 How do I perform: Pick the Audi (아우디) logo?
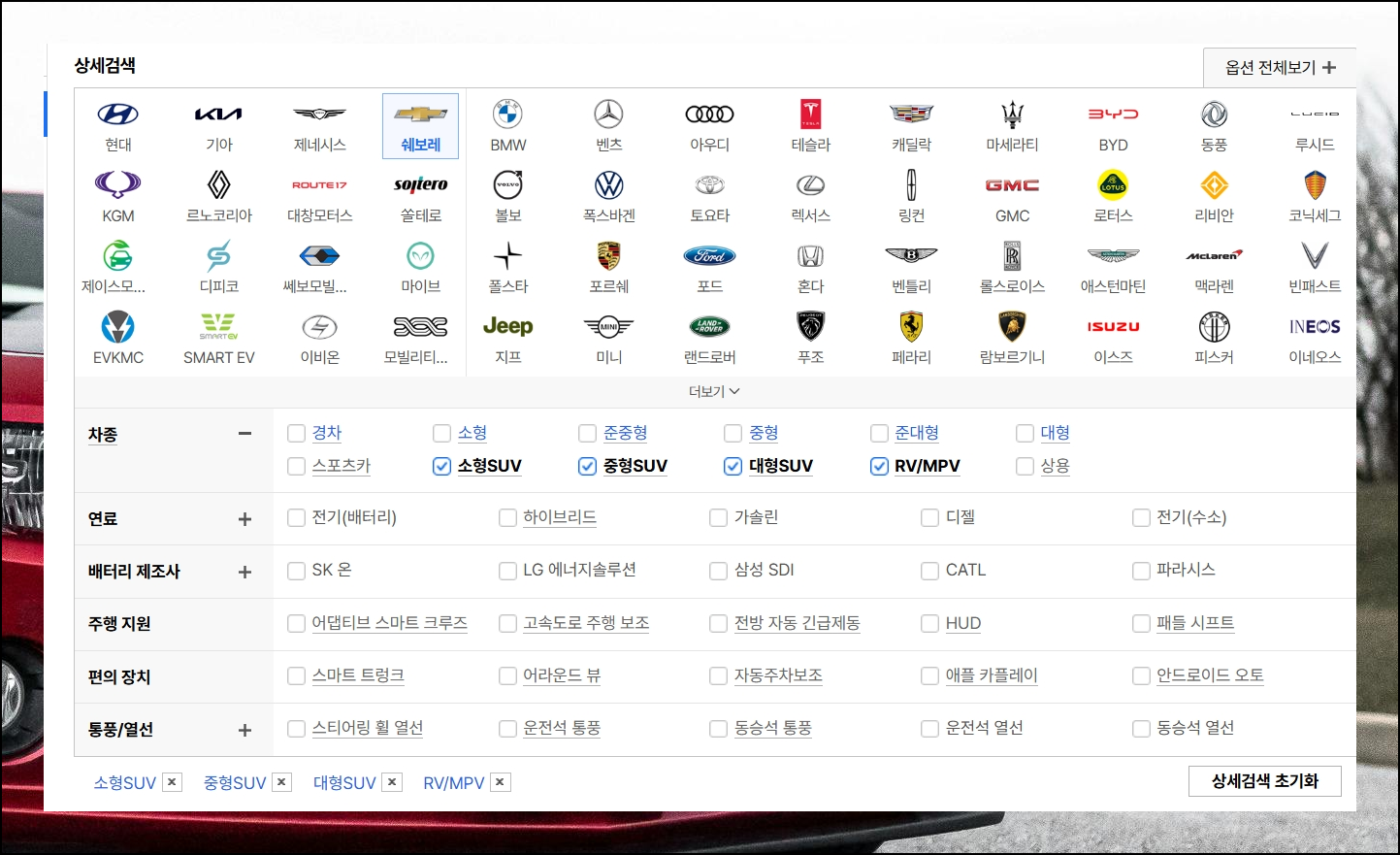710,115
